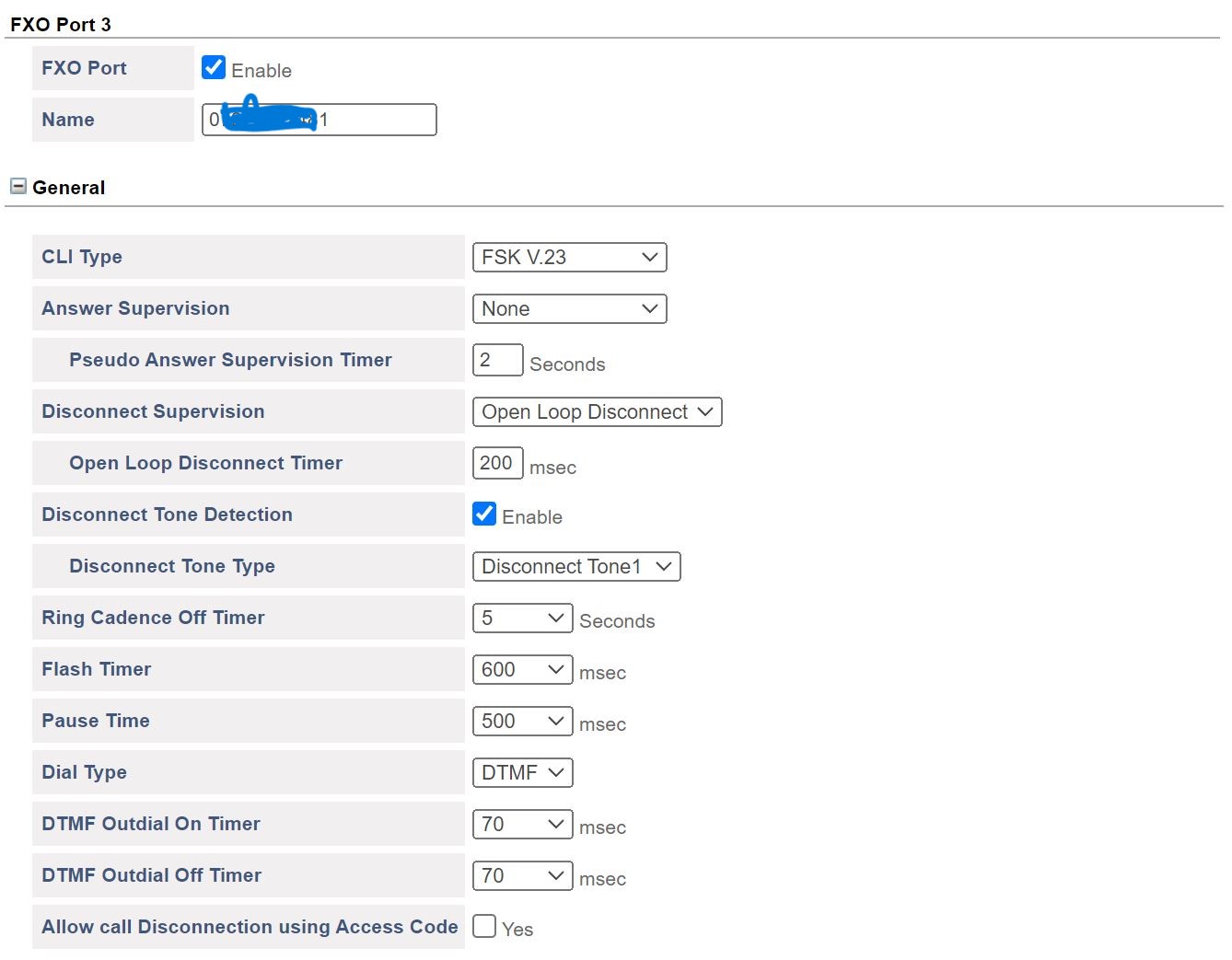
Task: Uncheck the FXO Port Enable checkbox
Action: pos(214,67)
